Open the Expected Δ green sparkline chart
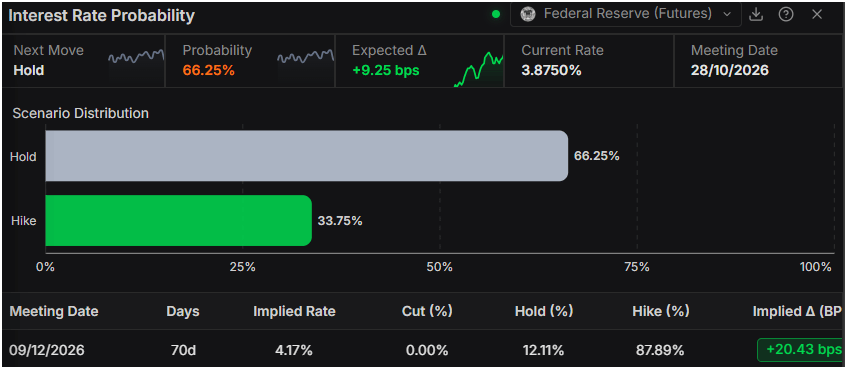The height and width of the screenshot is (369, 847). pyautogui.click(x=478, y=69)
